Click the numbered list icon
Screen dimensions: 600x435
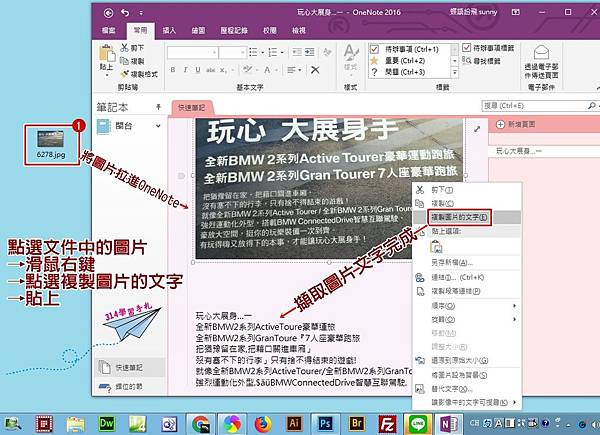click(x=272, y=52)
